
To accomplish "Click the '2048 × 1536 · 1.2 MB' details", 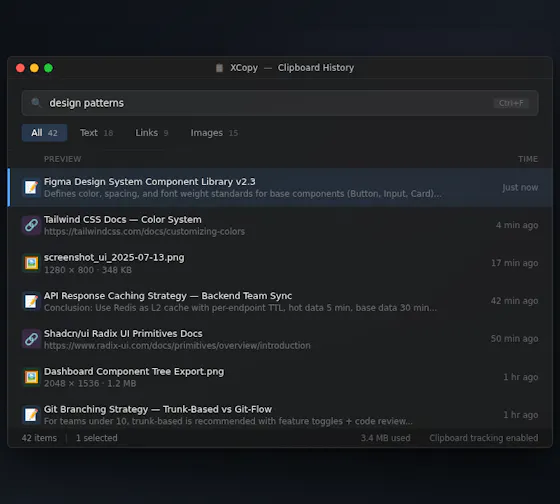I will click(90, 383).
